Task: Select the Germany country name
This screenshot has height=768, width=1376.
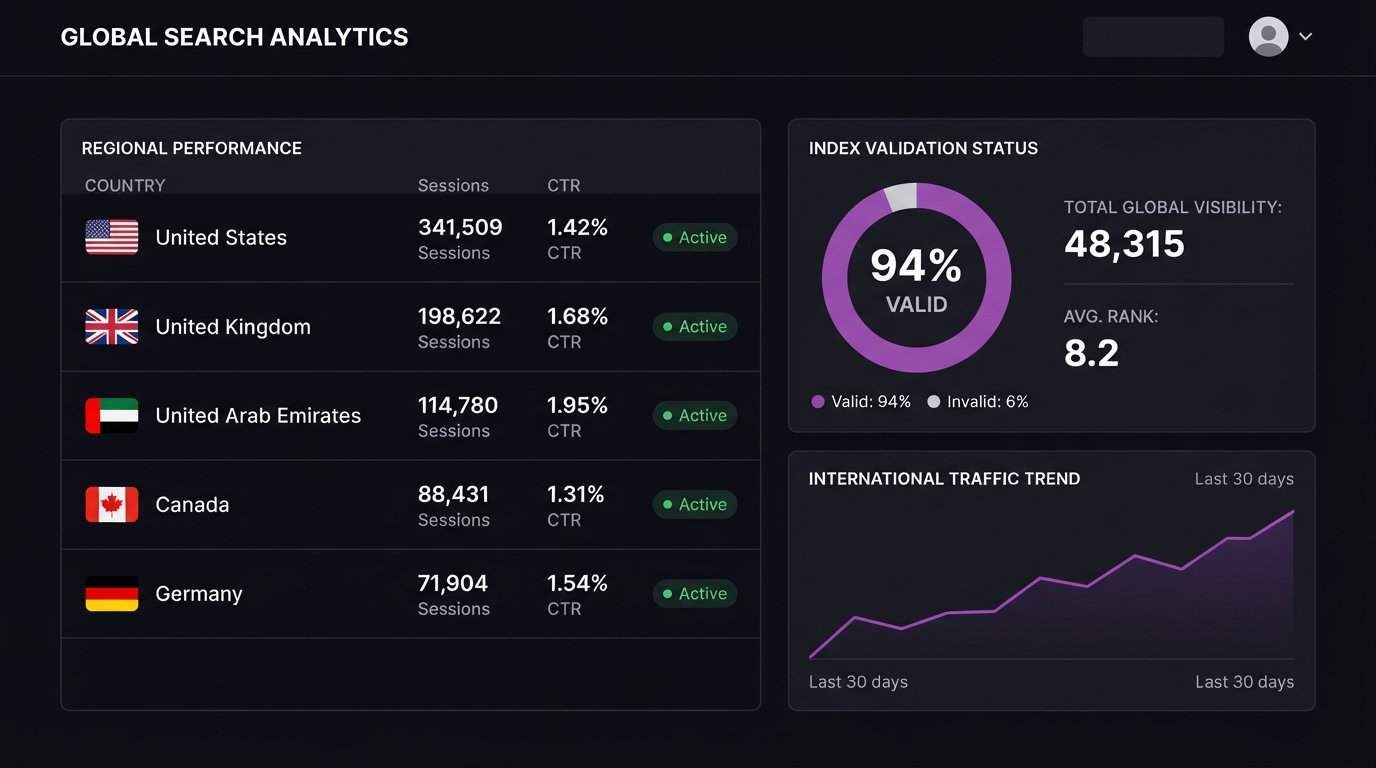Action: tap(199, 593)
